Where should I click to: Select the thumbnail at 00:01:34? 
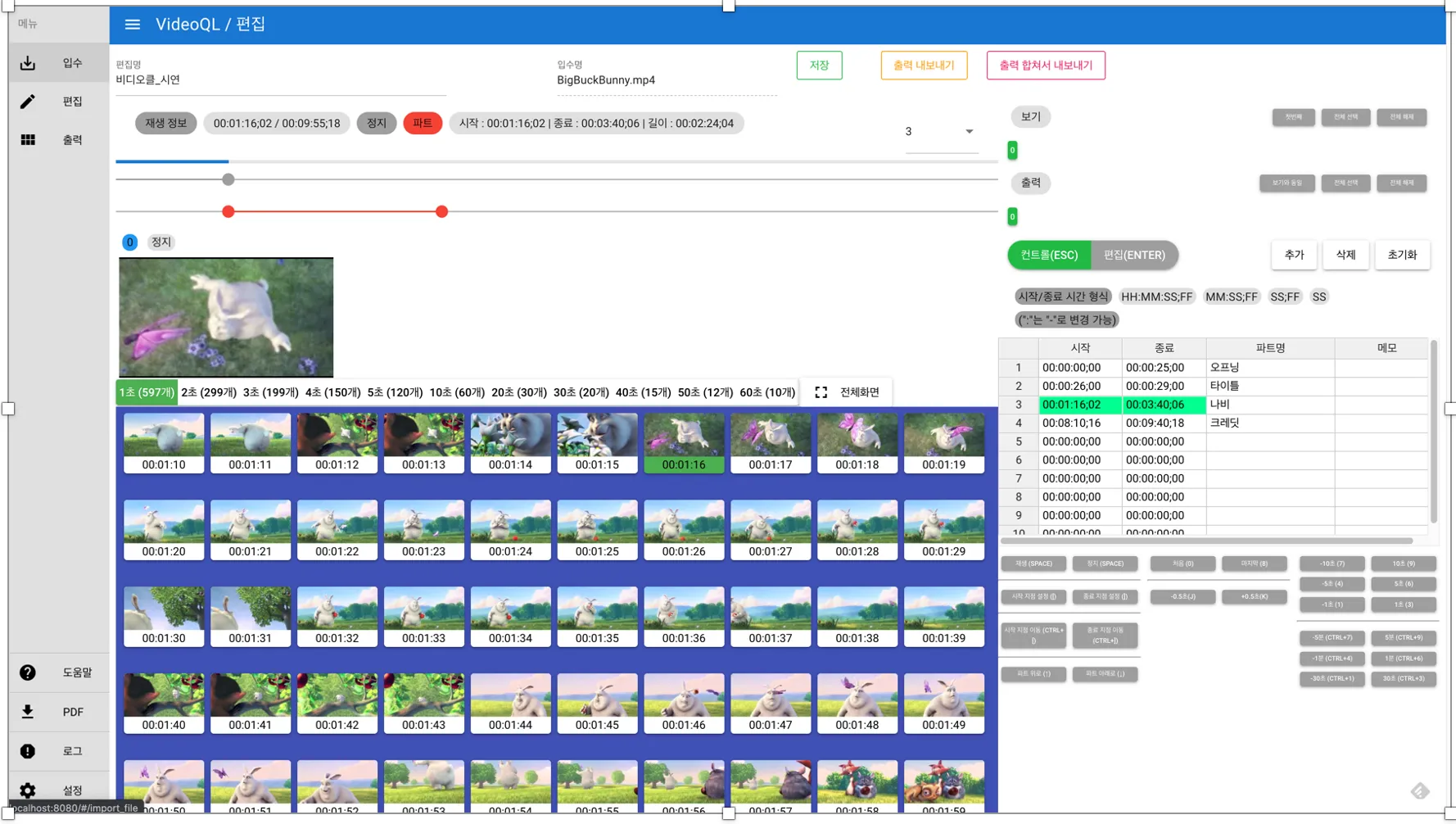510,617
